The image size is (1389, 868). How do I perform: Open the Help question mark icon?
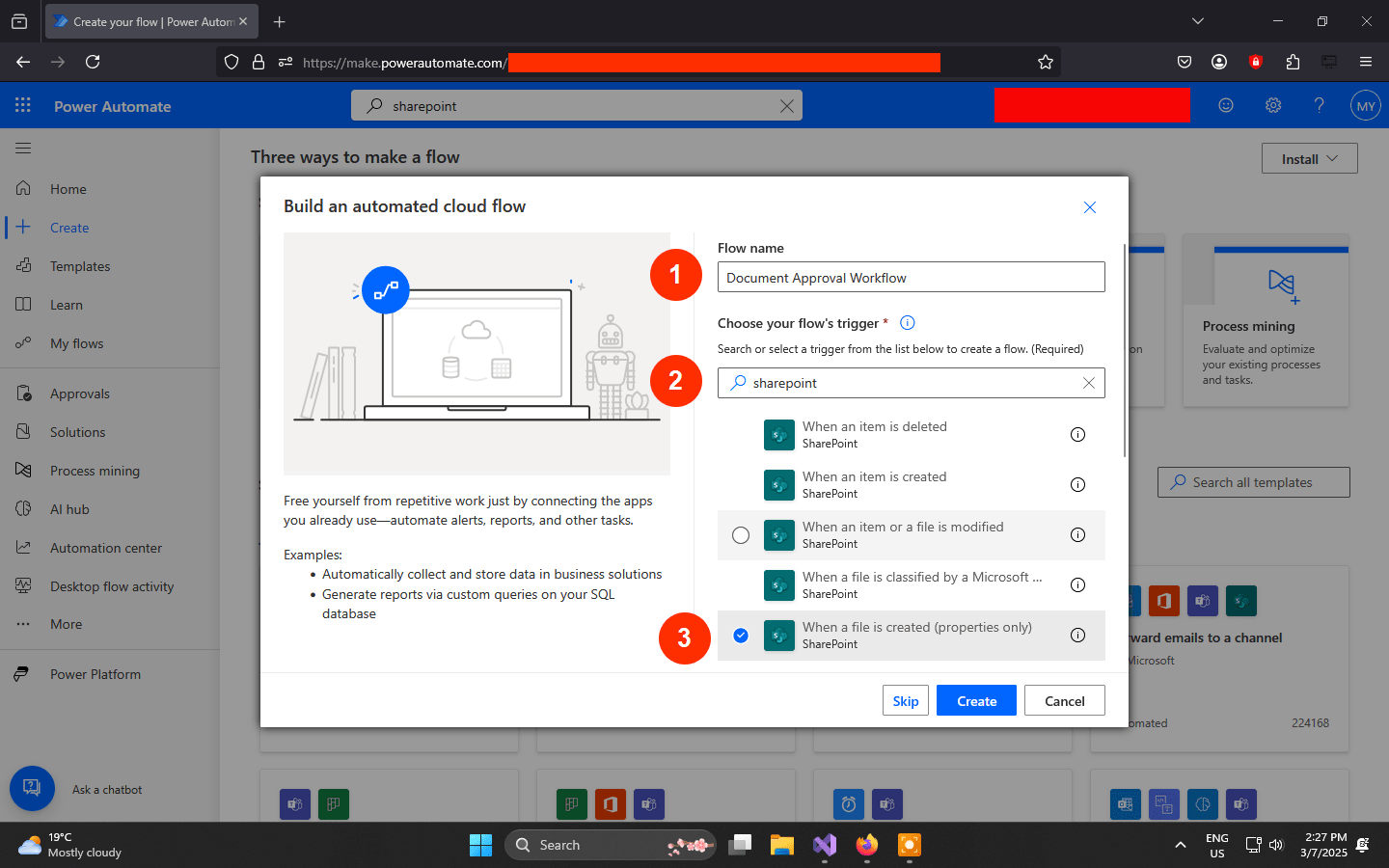[1319, 105]
